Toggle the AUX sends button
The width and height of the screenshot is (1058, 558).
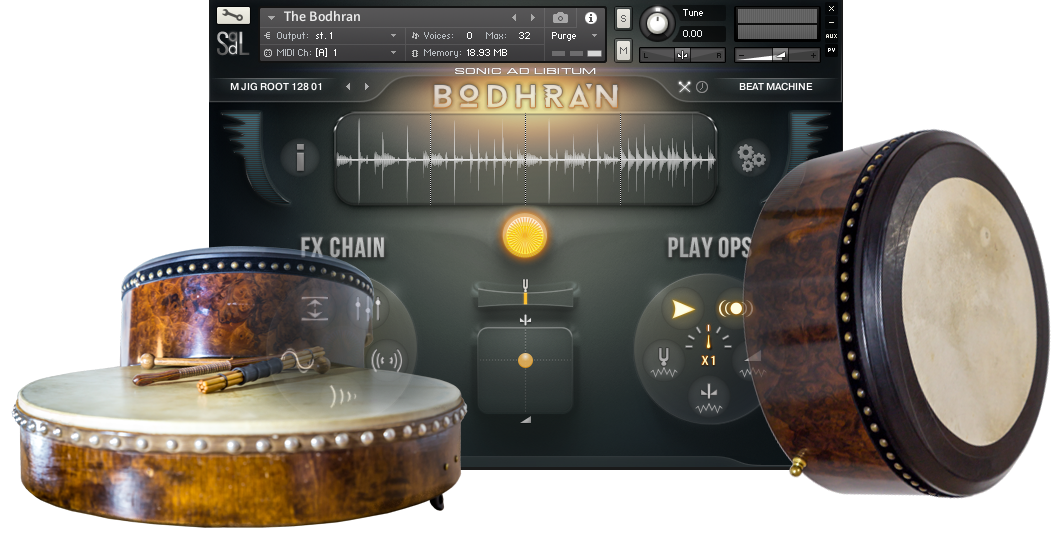[x=831, y=36]
